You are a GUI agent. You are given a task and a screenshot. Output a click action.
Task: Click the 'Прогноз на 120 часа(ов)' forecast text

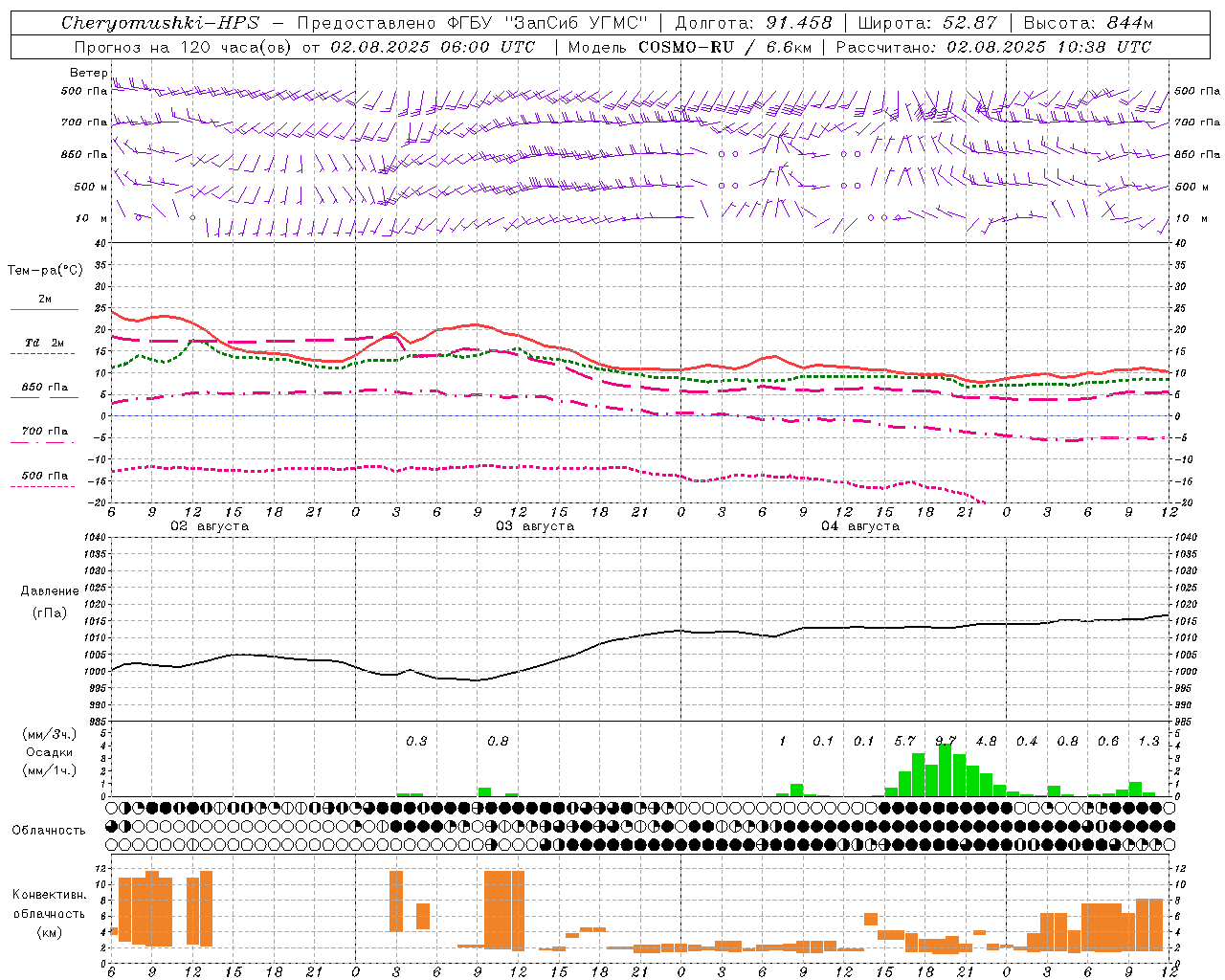coord(184,47)
